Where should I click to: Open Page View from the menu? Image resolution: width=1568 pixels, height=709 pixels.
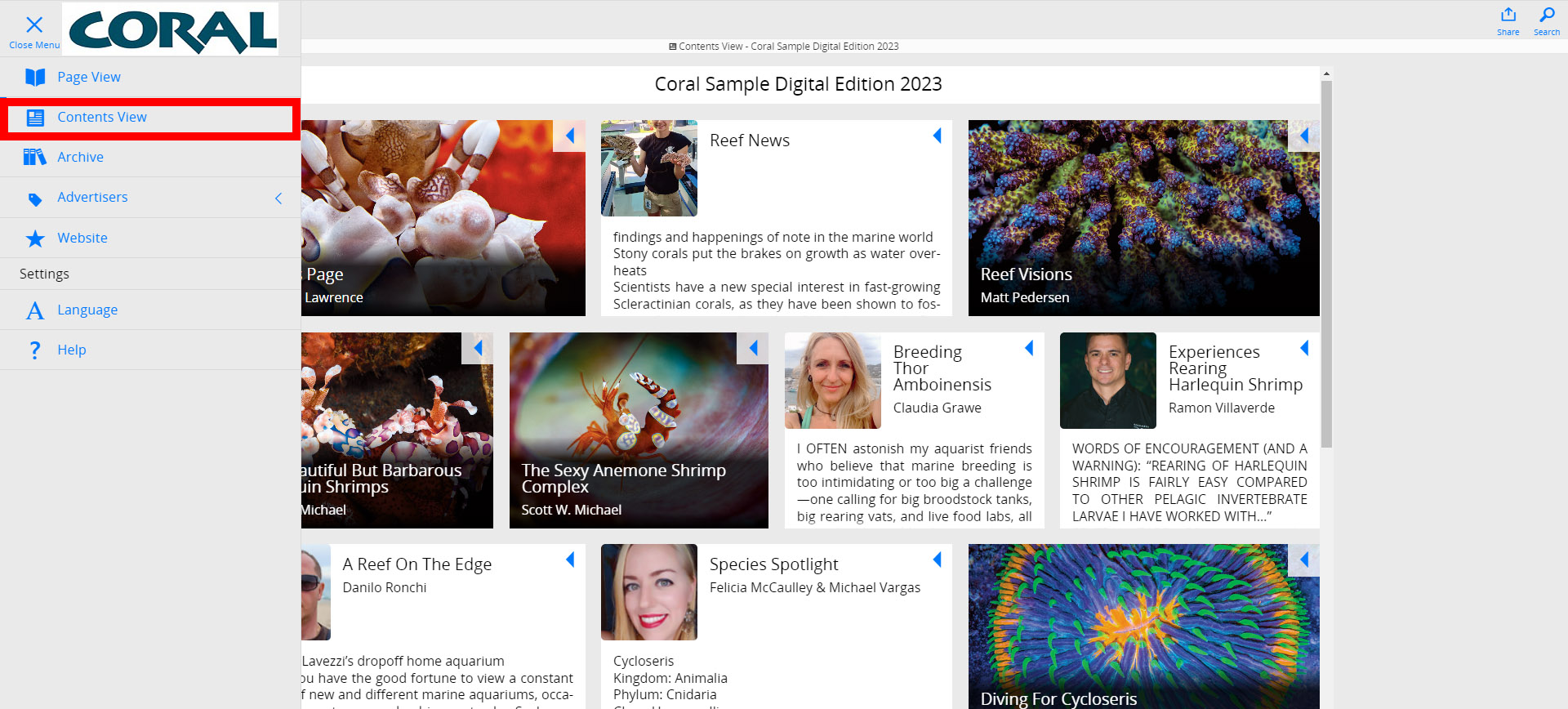(x=89, y=77)
